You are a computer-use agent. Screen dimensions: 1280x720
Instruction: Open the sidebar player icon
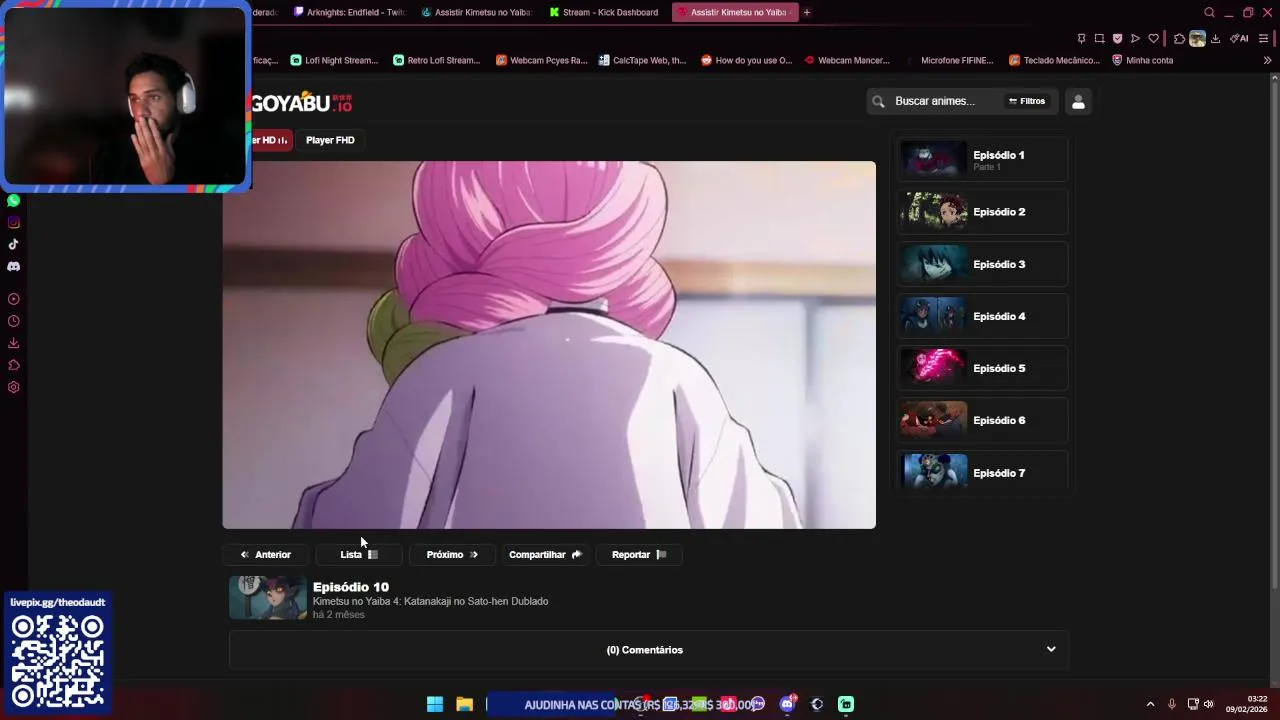tap(13, 299)
